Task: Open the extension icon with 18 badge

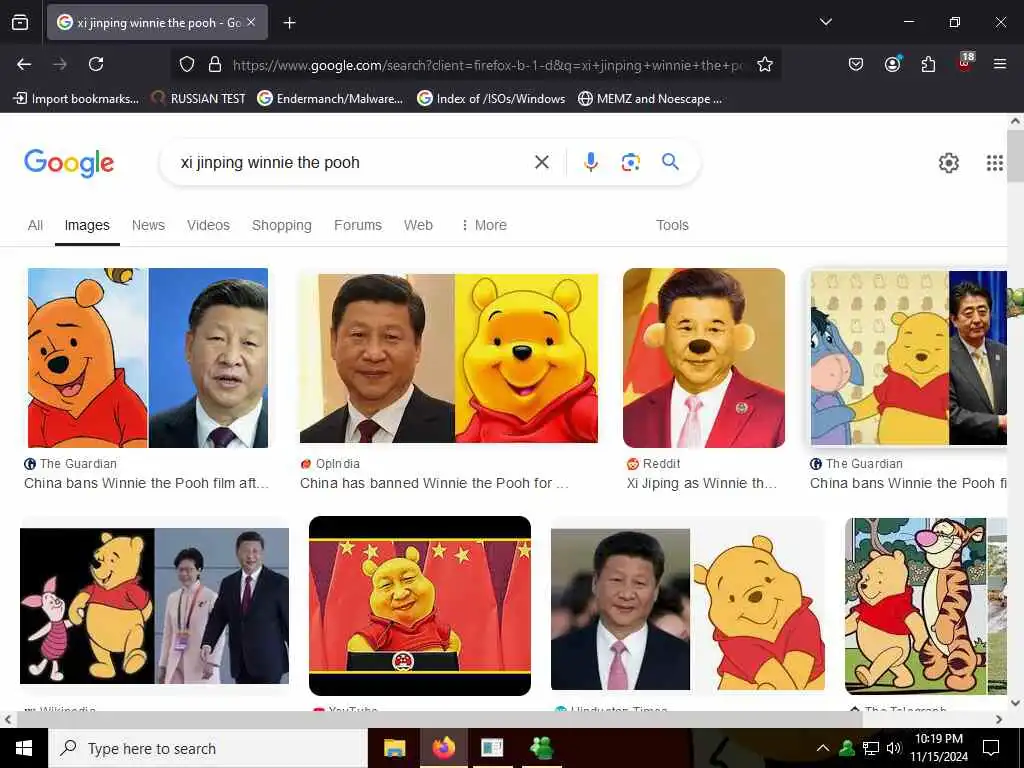Action: coord(965,63)
